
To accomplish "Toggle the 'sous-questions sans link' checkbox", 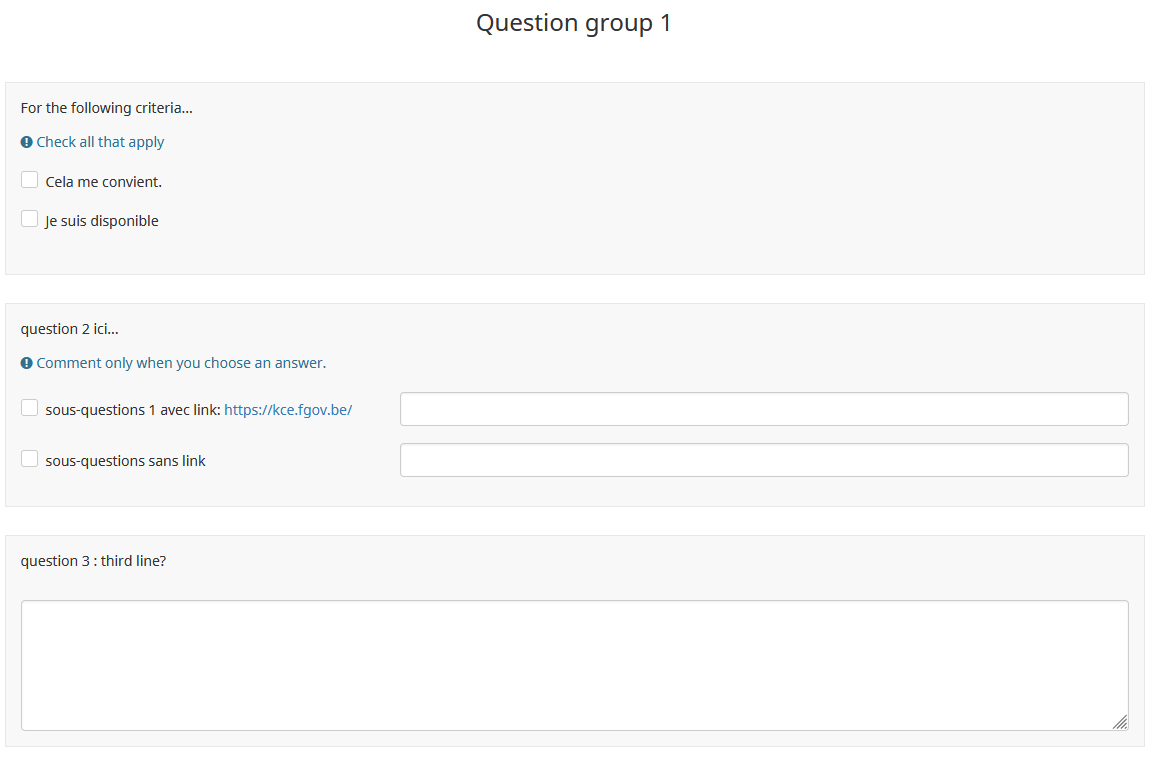I will 30,459.
